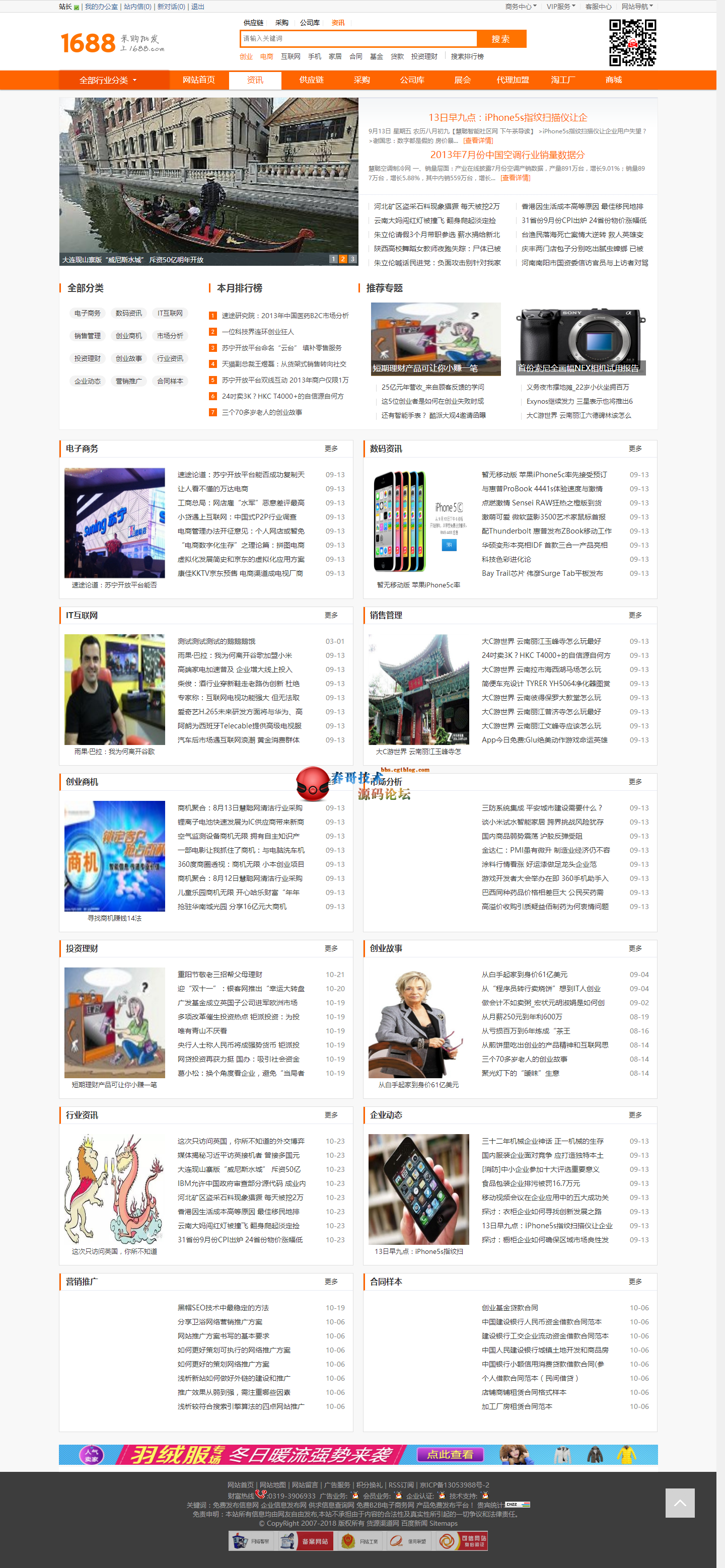
Task: Click the QQ icon next to 会员业务
Action: (399, 1495)
